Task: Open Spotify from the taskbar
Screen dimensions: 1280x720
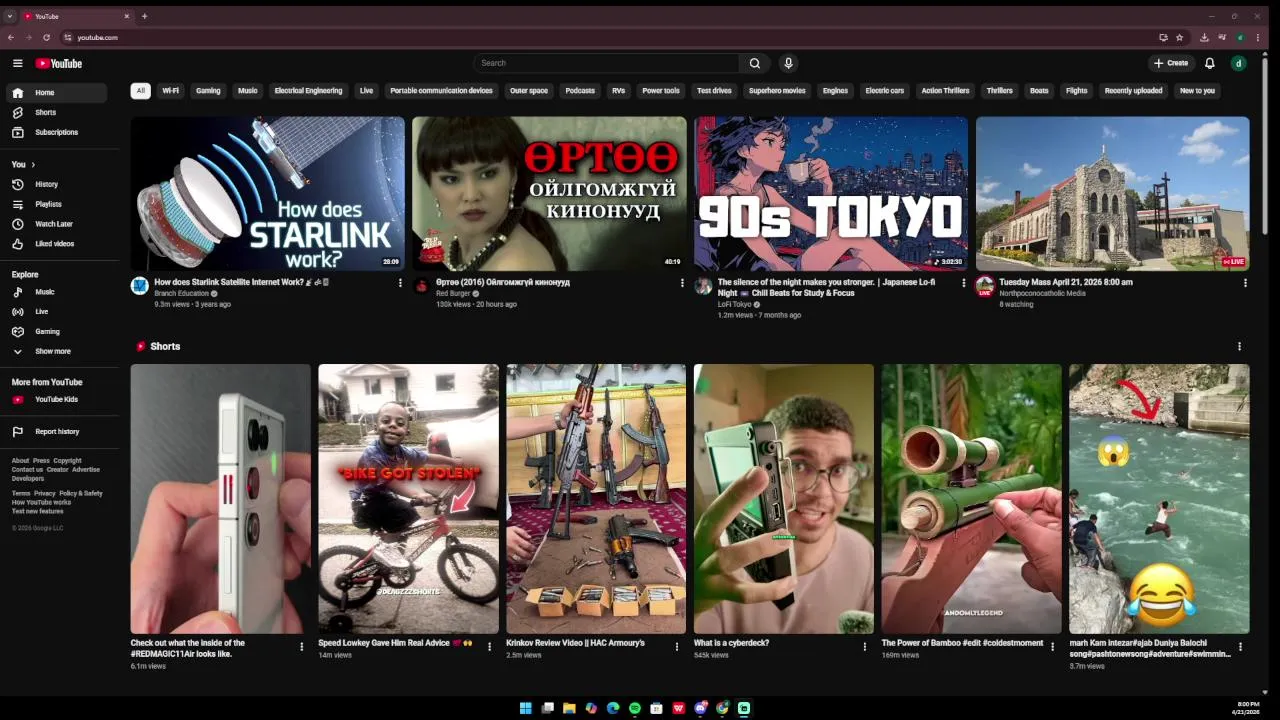Action: [x=635, y=708]
